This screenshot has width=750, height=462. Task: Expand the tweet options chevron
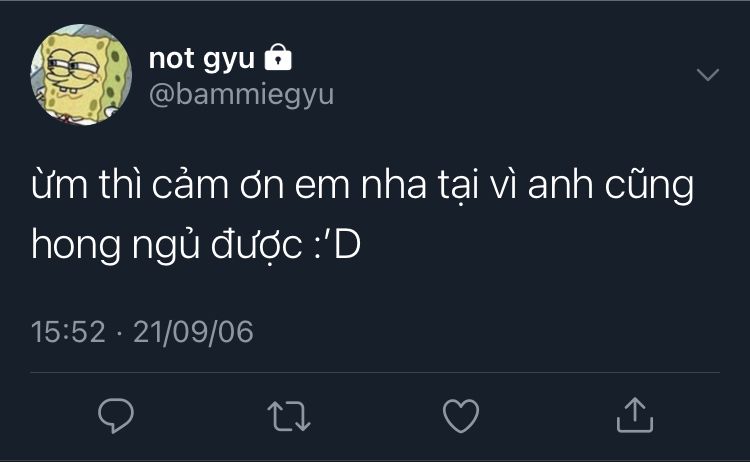[x=707, y=74]
